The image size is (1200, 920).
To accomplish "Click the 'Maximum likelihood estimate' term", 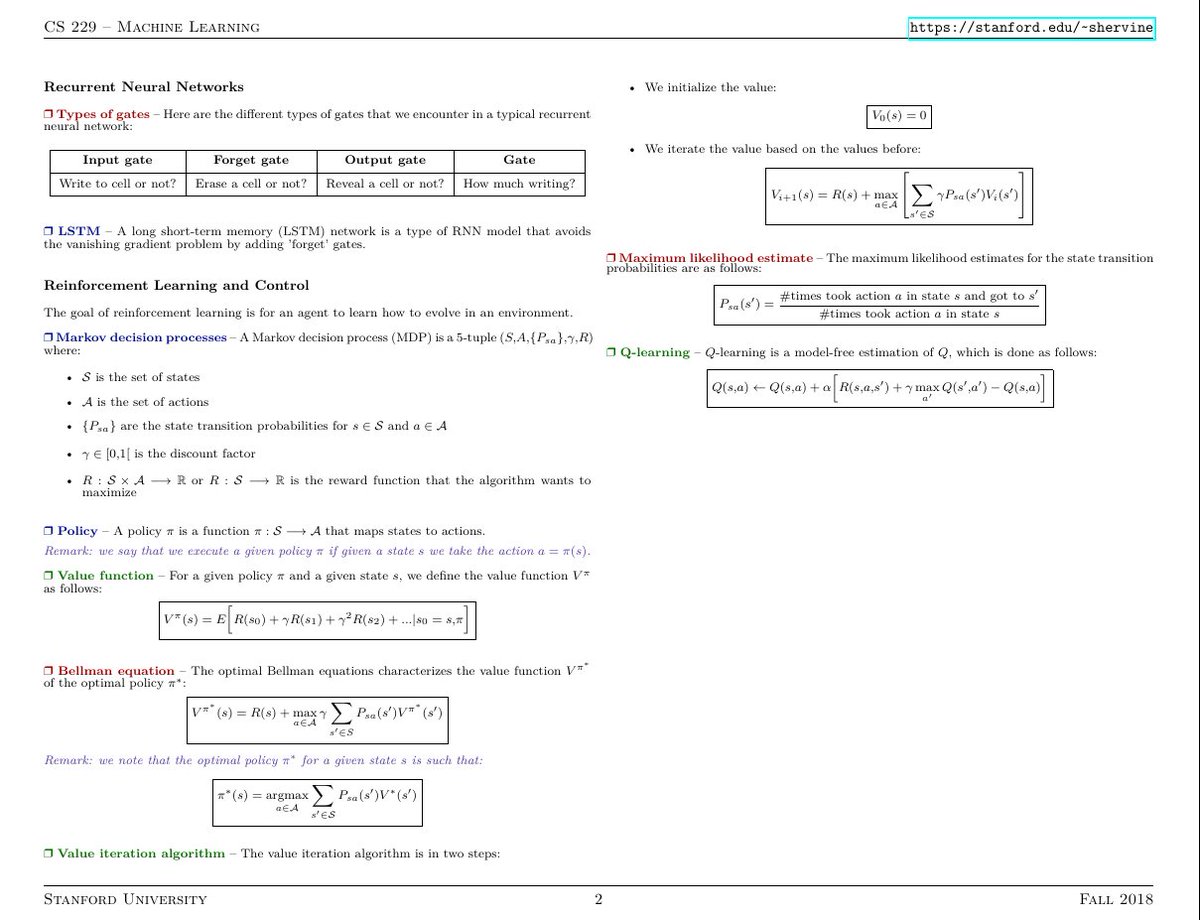I will pyautogui.click(x=716, y=258).
